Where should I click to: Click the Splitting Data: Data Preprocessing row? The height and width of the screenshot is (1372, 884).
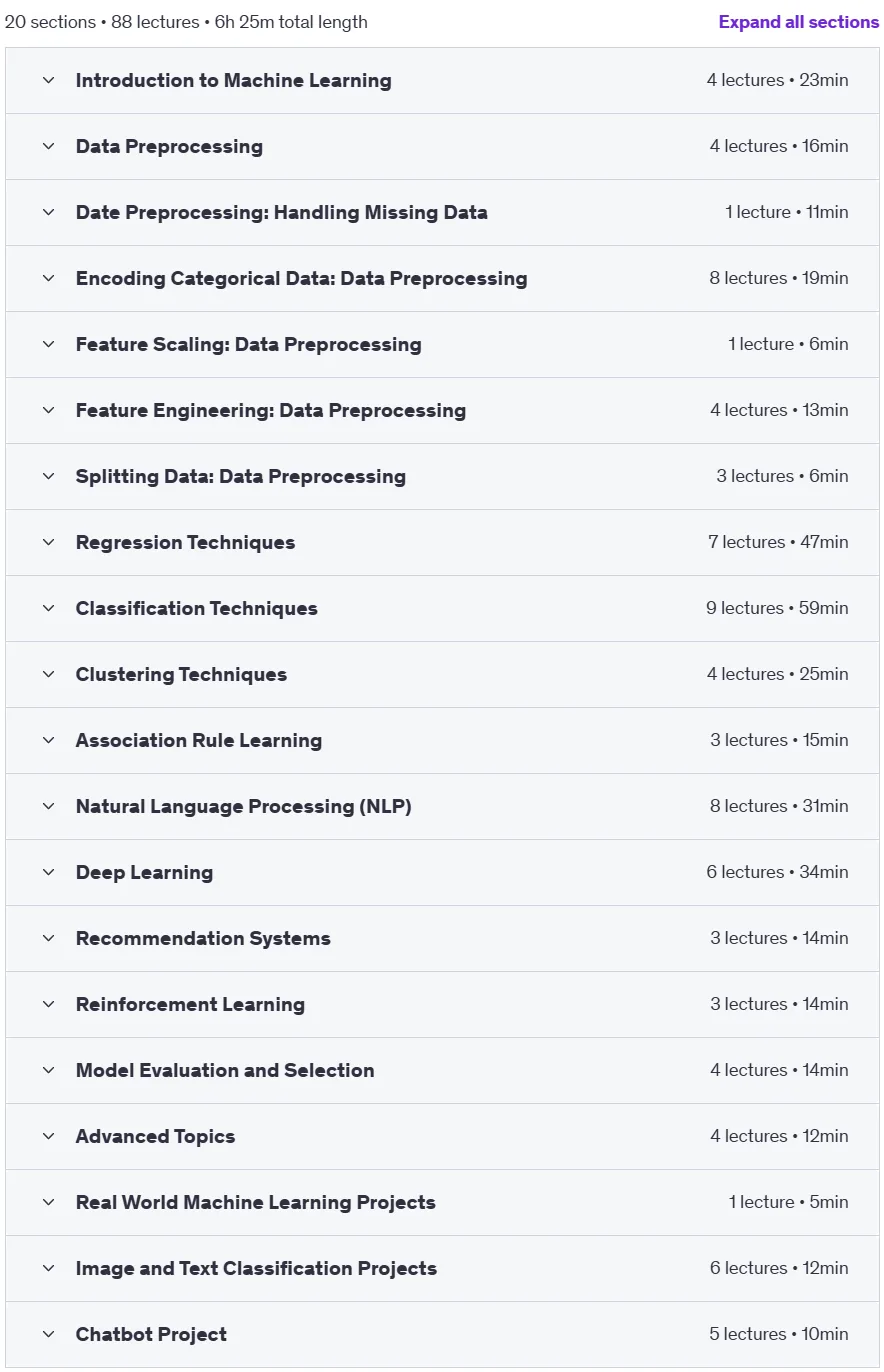(442, 476)
